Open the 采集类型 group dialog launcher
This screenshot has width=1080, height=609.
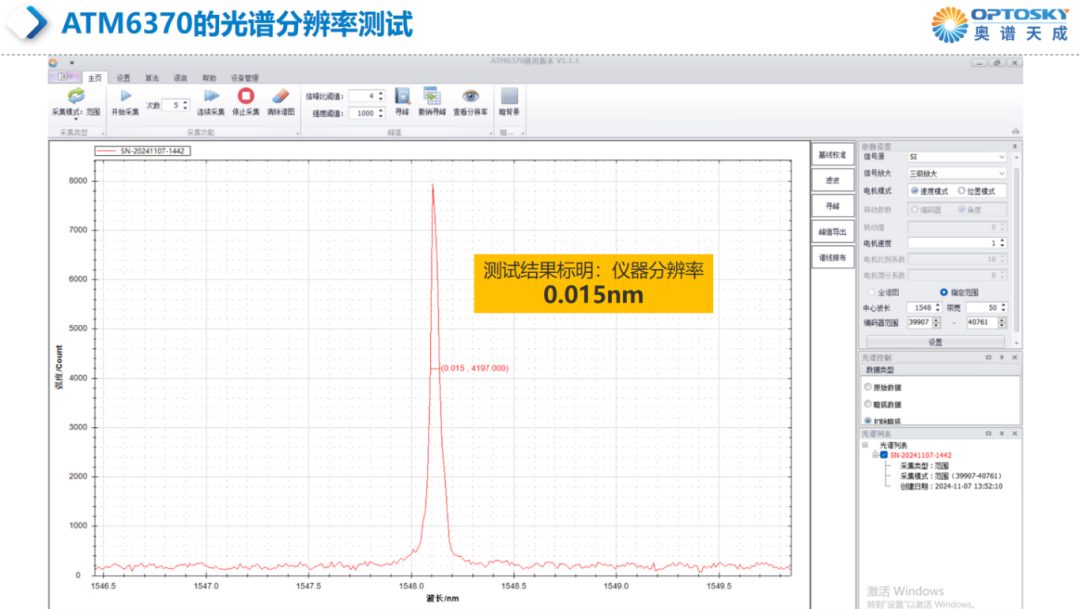(x=103, y=133)
